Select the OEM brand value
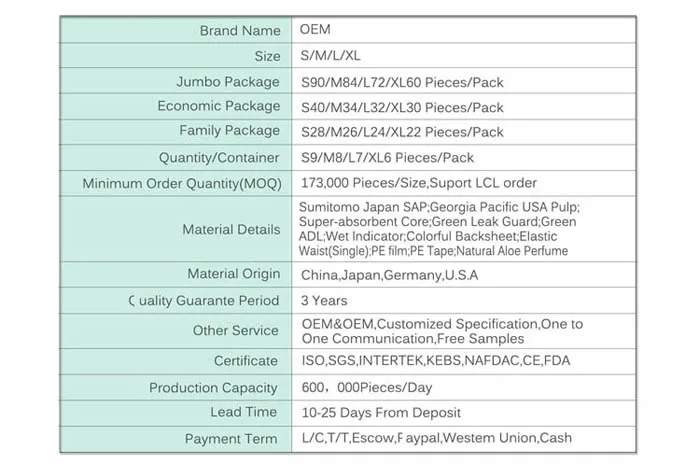Image resolution: width=700 pixels, height=464 pixels. coord(315,31)
